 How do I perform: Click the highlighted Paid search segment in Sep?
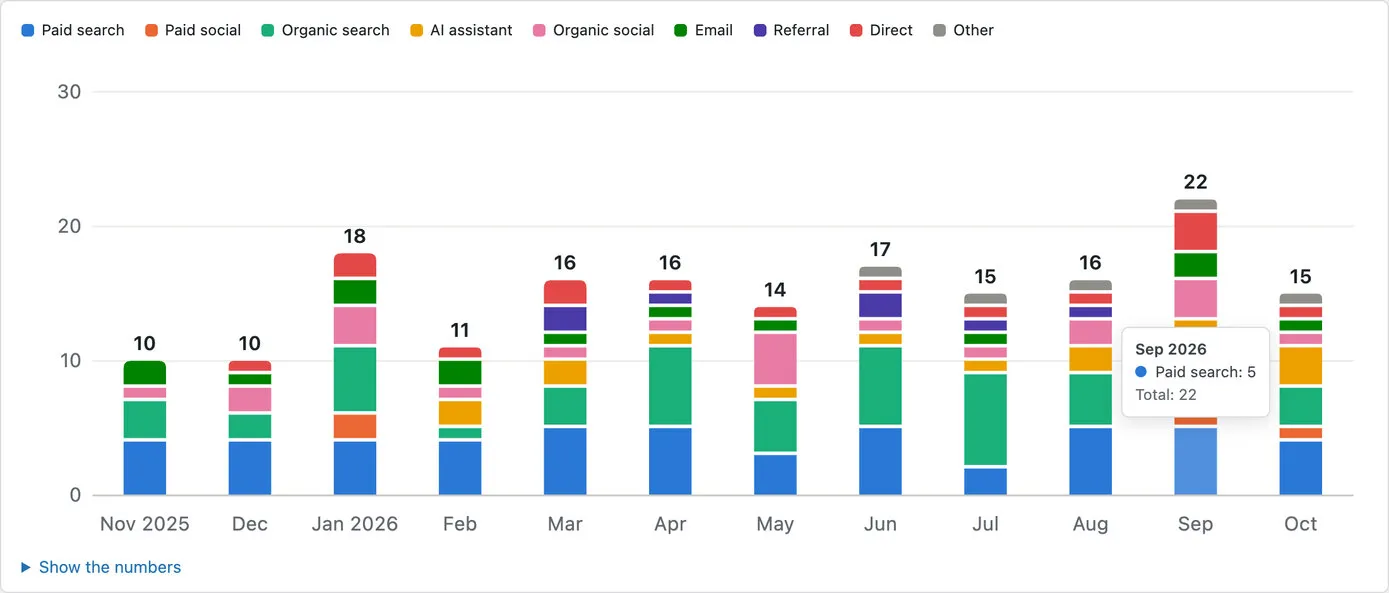[1195, 462]
